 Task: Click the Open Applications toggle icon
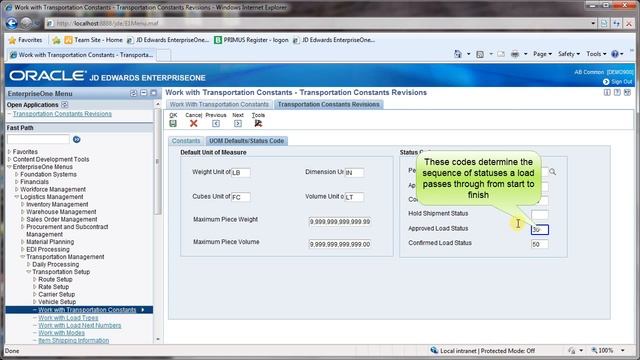pyautogui.click(x=64, y=105)
